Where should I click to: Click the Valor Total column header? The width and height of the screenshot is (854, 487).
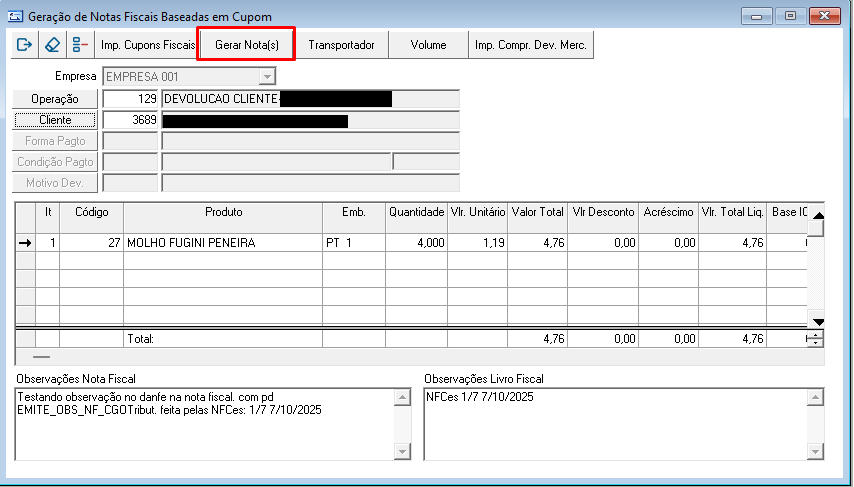tap(538, 212)
